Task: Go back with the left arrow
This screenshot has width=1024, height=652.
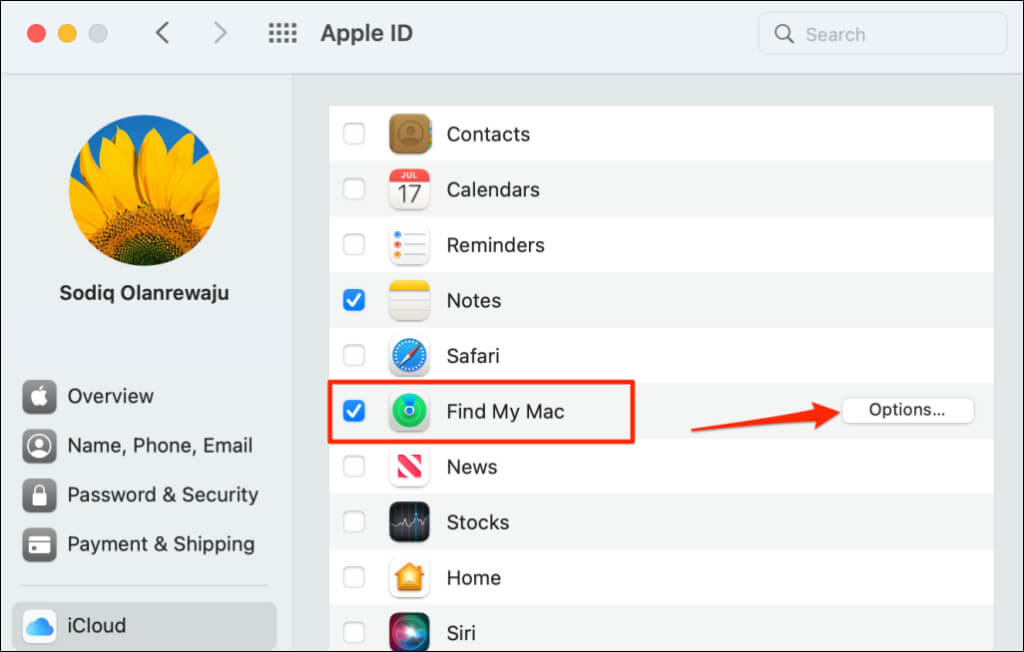Action: [x=163, y=33]
